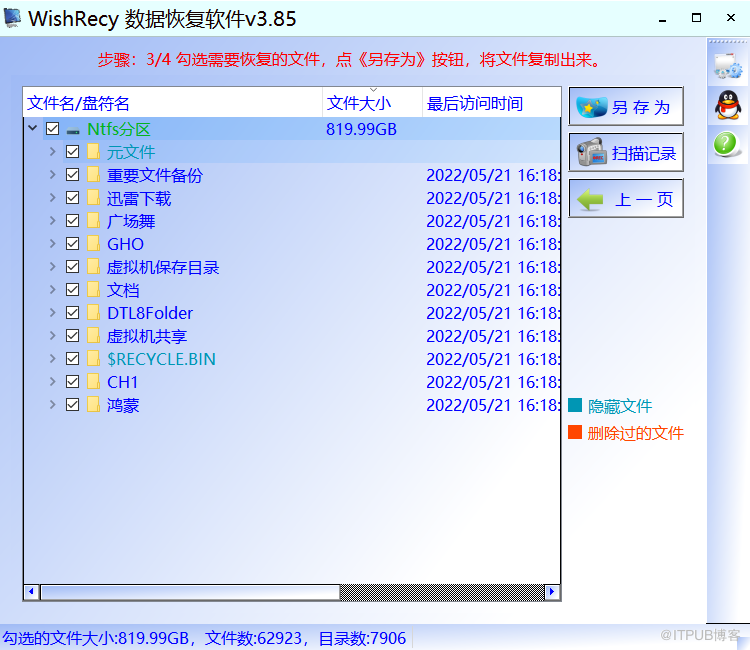Uncheck the $RECYCLE.BIN checkbox
Viewport: 750px width, 650px height.
pyautogui.click(x=72, y=359)
